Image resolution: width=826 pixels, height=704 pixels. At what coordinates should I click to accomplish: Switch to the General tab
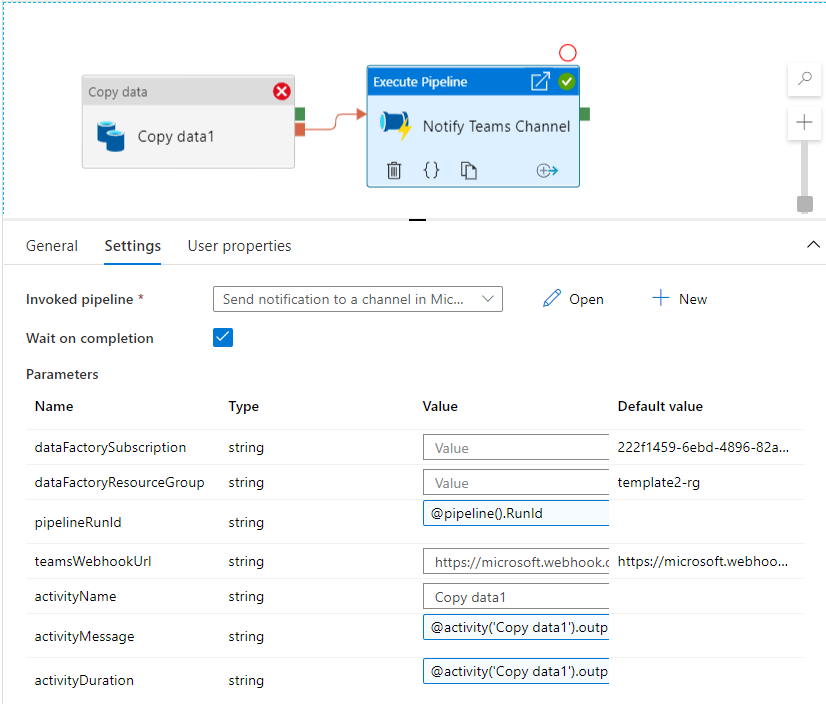pyautogui.click(x=52, y=246)
